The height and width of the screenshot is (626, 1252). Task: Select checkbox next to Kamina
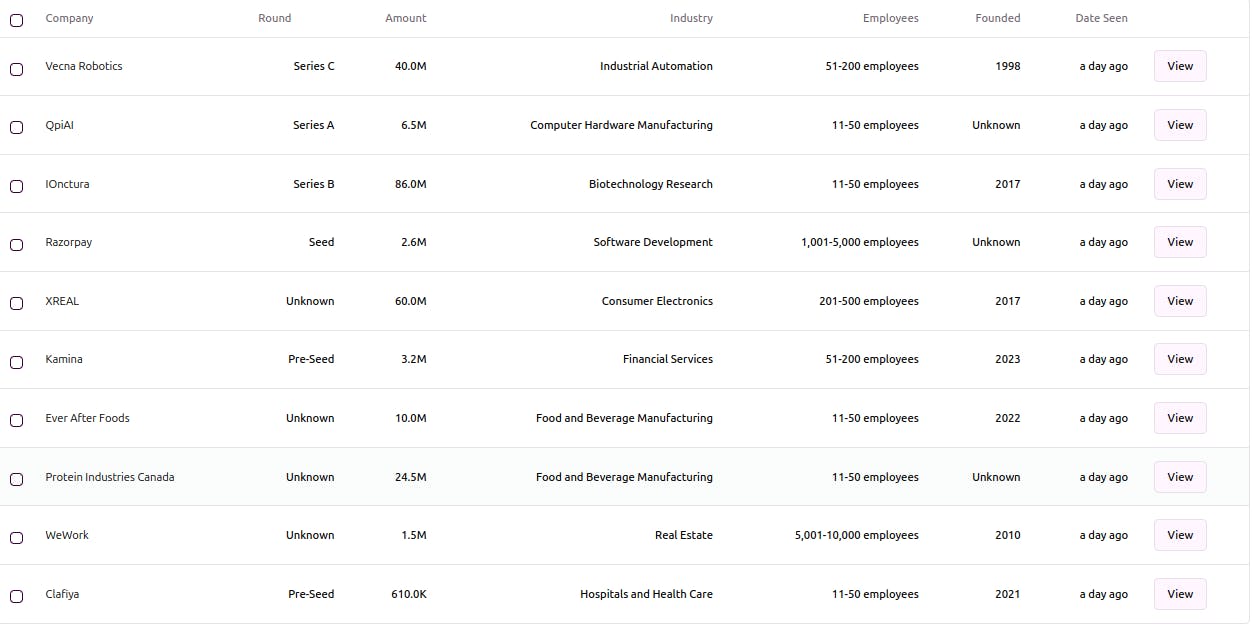16,362
